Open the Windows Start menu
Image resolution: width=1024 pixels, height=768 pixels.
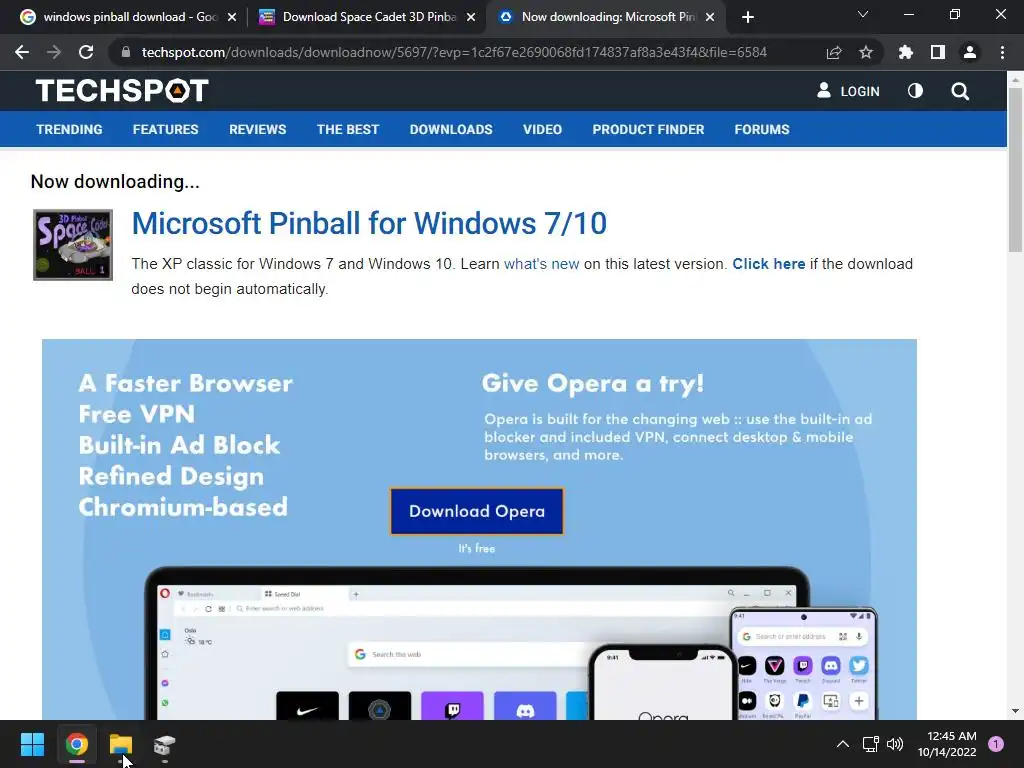32,744
